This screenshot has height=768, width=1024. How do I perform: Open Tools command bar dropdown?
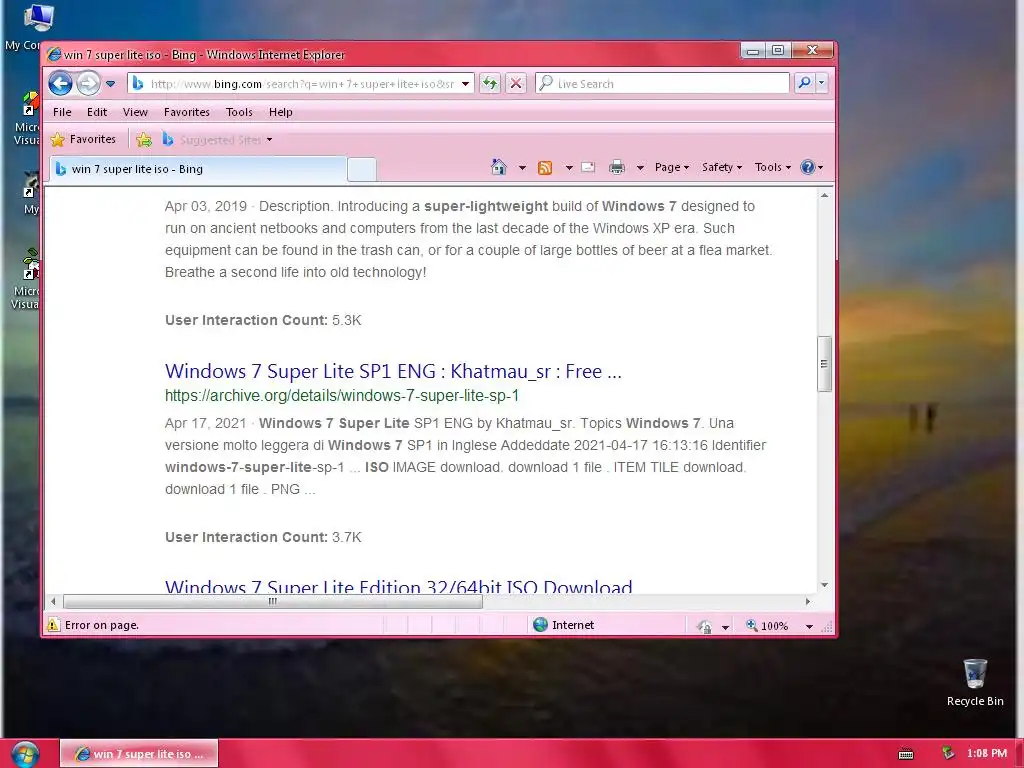pos(773,167)
